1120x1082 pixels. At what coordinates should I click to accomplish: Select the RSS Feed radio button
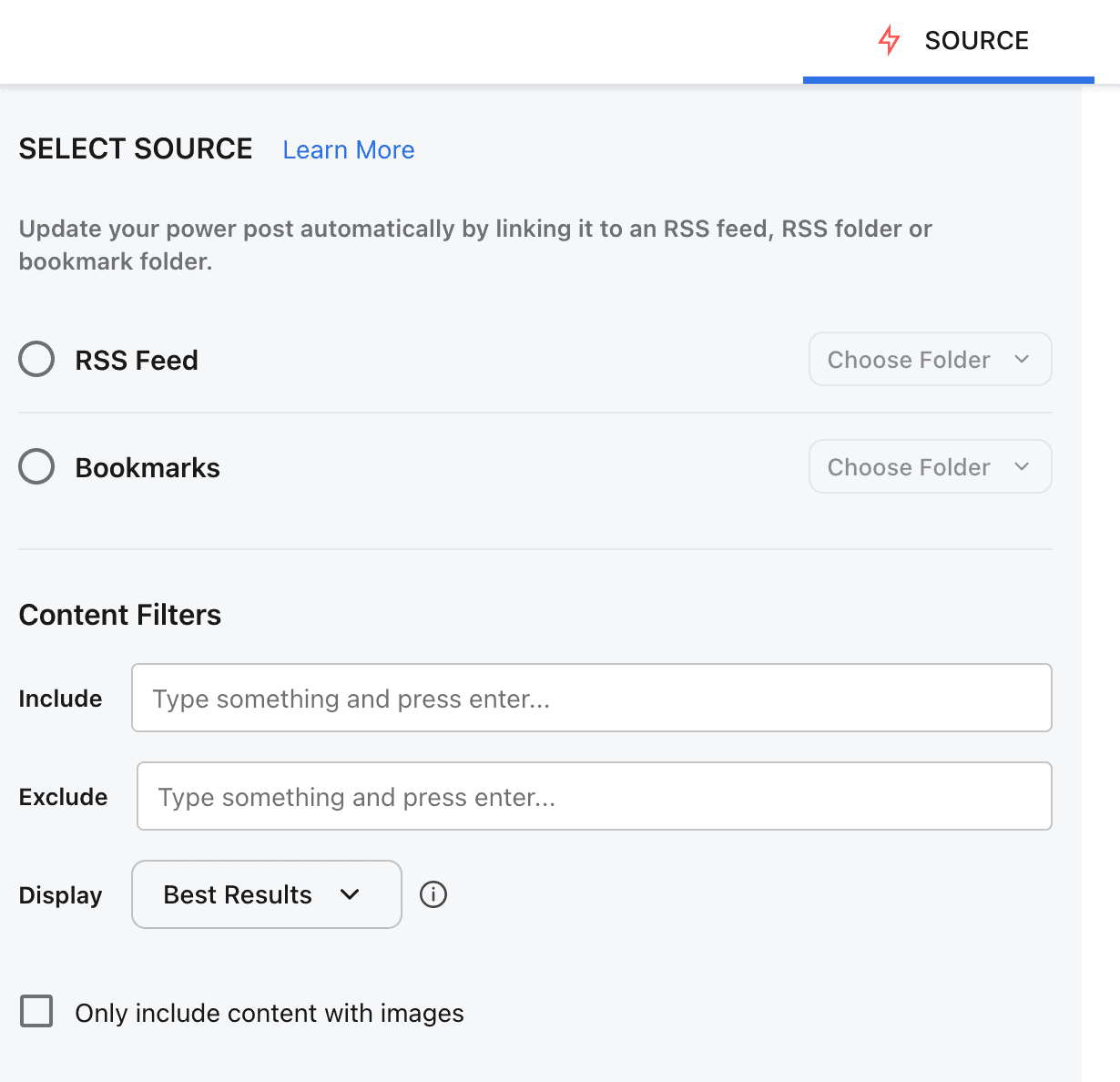[36, 360]
